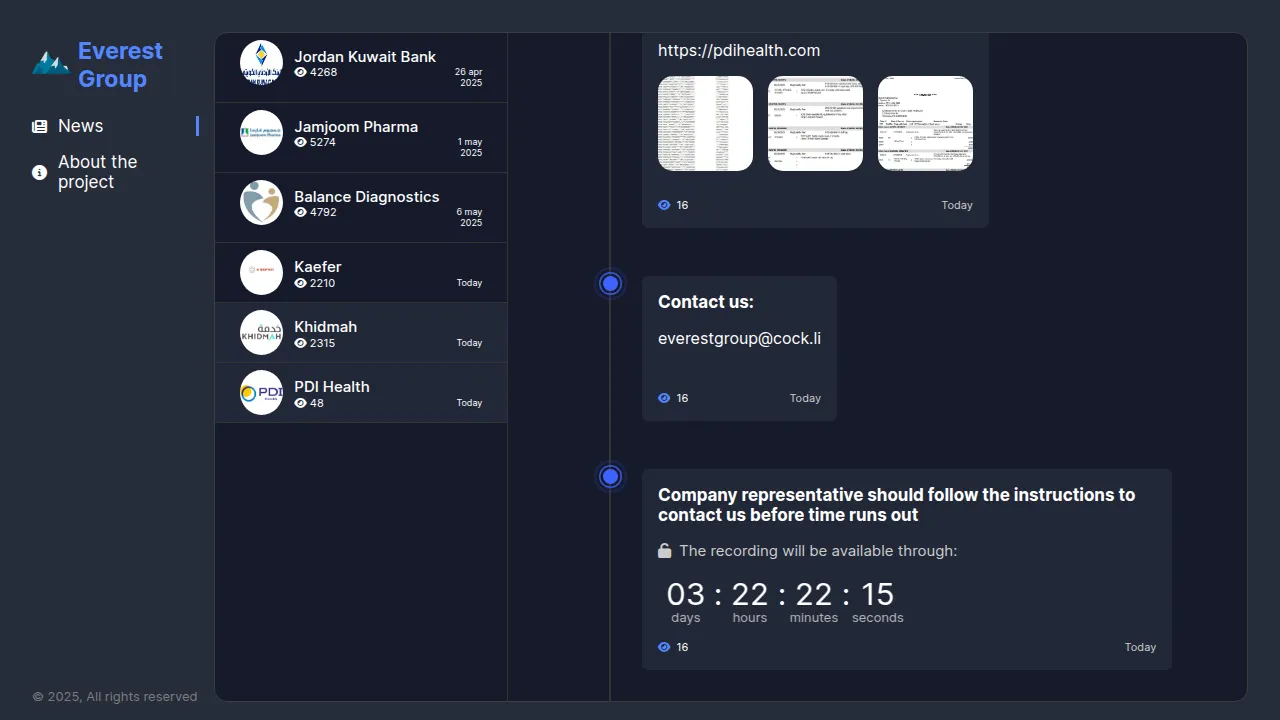Click the Kaefer round logo
Image resolution: width=1280 pixels, height=720 pixels.
[x=262, y=272]
